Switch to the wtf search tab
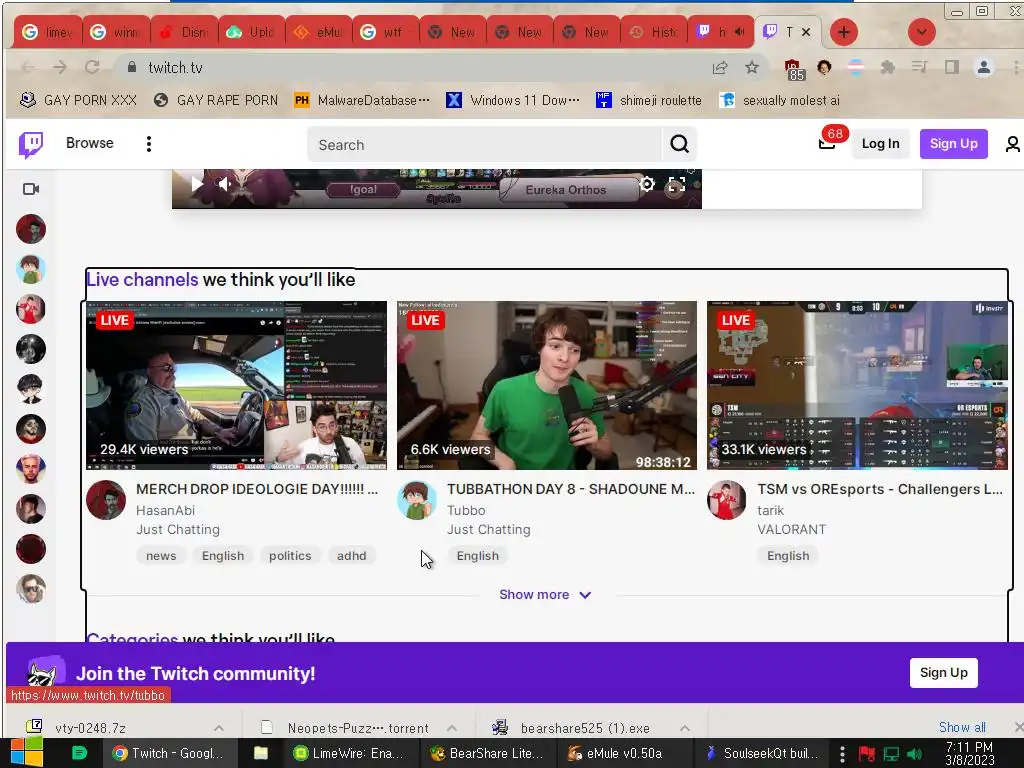 click(x=385, y=32)
